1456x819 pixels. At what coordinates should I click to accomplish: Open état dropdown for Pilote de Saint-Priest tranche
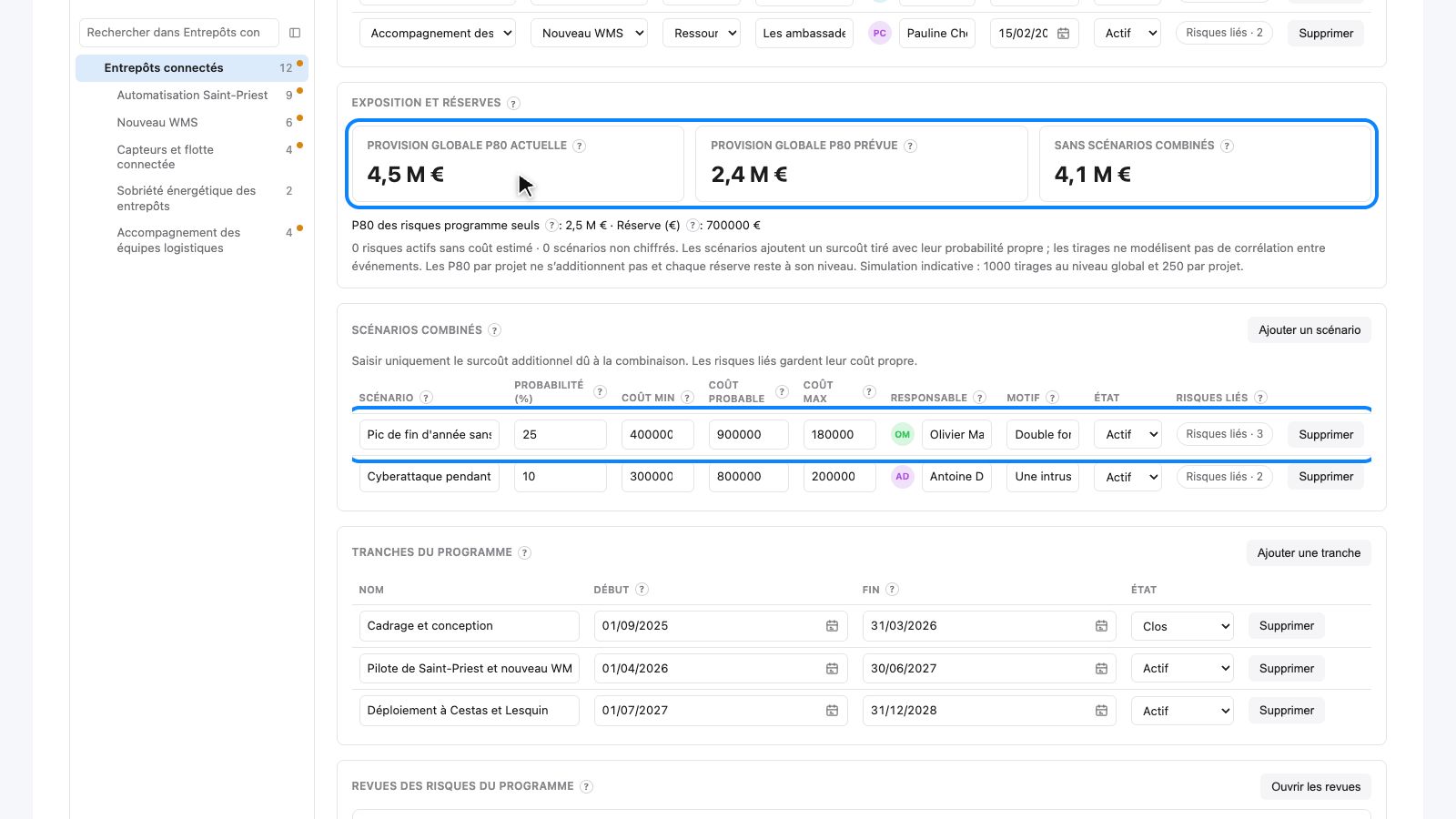[x=1182, y=669]
